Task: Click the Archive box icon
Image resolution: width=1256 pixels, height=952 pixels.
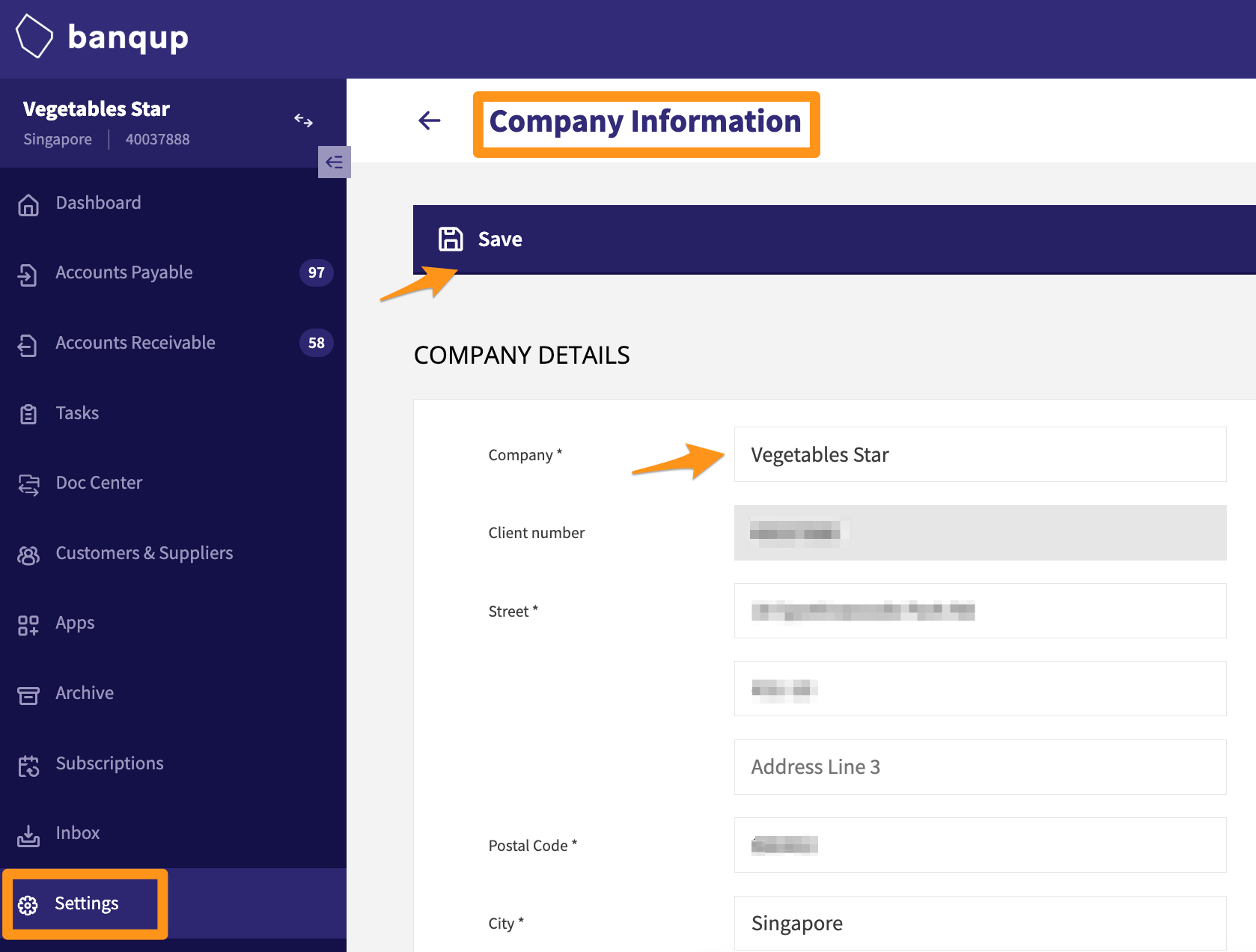Action: pos(28,695)
